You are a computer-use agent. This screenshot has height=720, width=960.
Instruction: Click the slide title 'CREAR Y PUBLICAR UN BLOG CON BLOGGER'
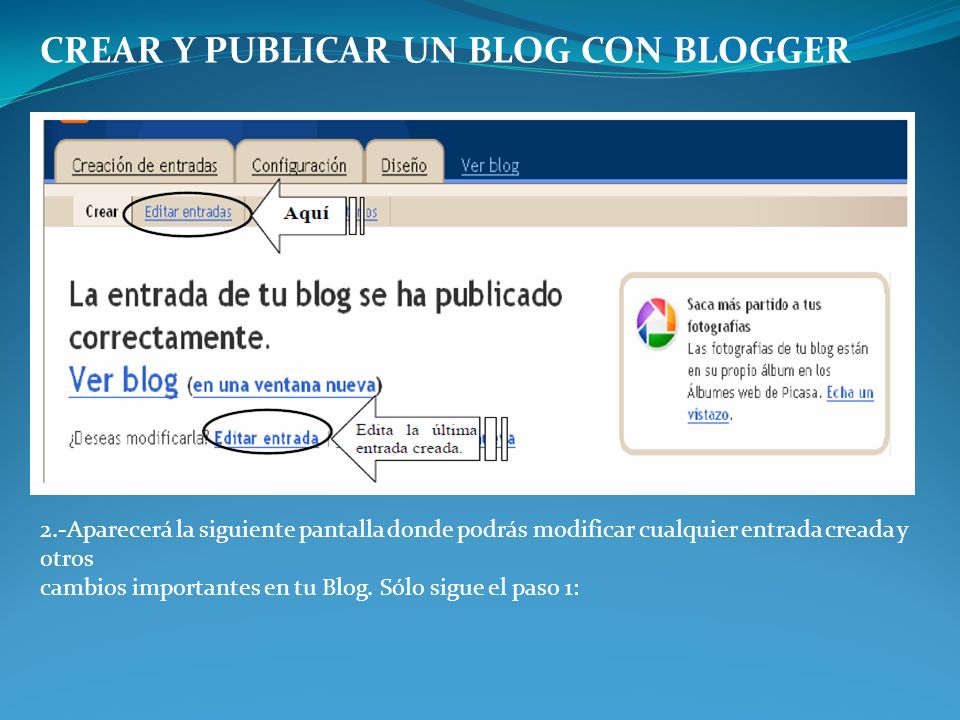445,50
